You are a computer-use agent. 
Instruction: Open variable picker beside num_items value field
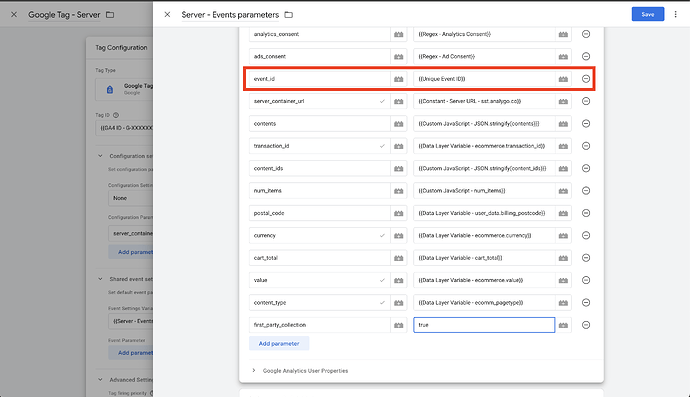coord(563,191)
